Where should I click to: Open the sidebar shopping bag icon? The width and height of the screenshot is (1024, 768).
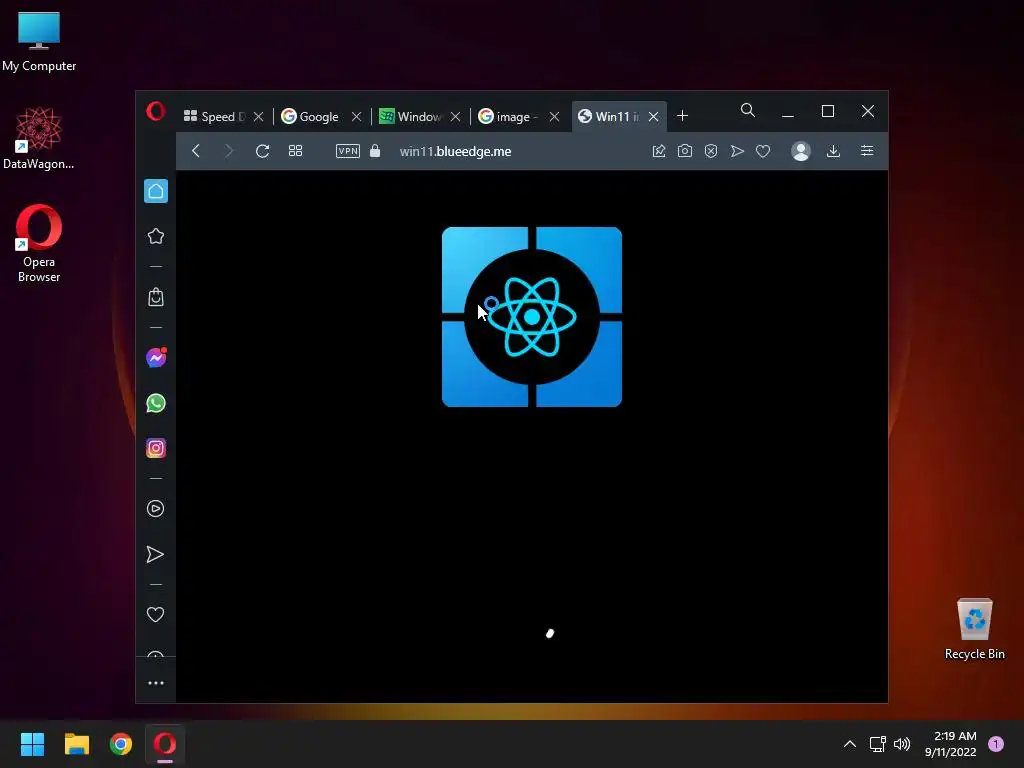(155, 297)
